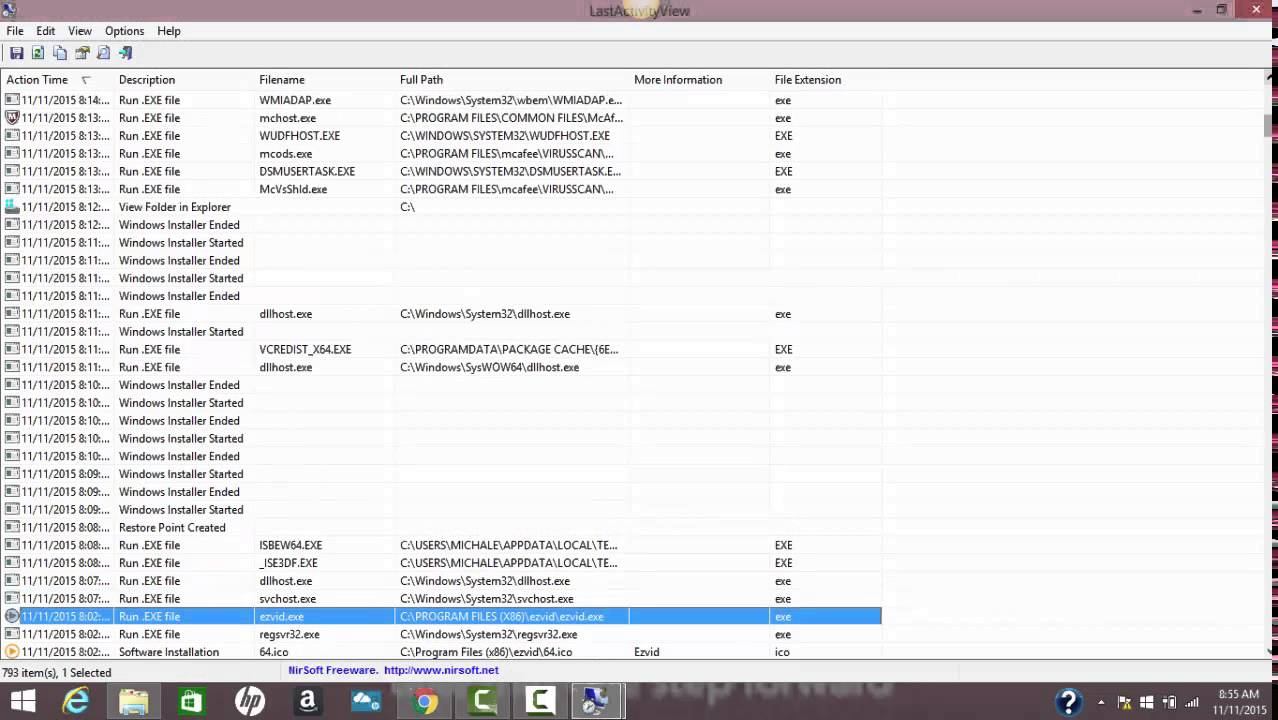Select the ISBEW64.EXE row
This screenshot has height=720, width=1278.
click(x=441, y=546)
